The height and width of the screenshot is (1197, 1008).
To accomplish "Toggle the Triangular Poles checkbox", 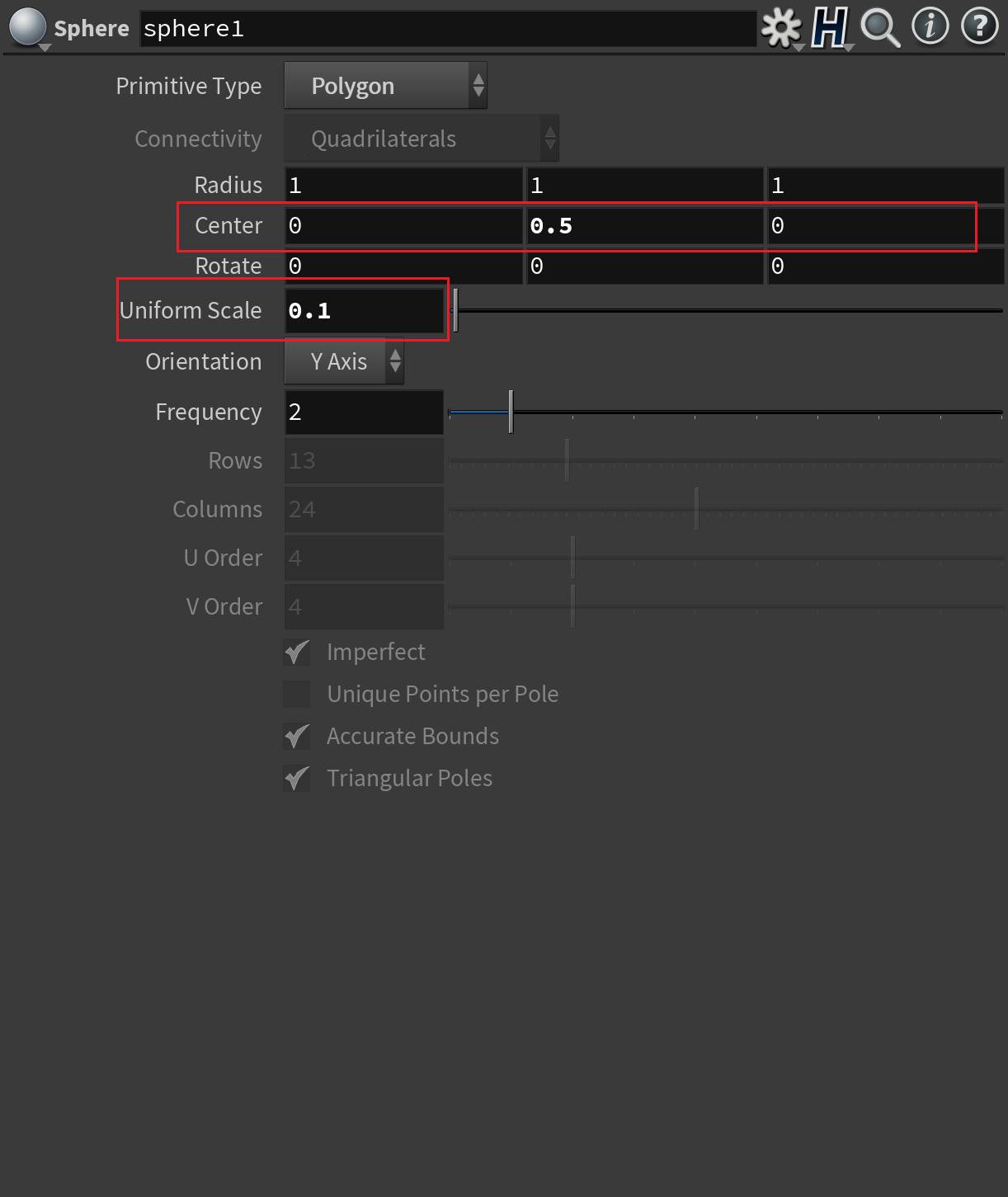I will (x=297, y=779).
